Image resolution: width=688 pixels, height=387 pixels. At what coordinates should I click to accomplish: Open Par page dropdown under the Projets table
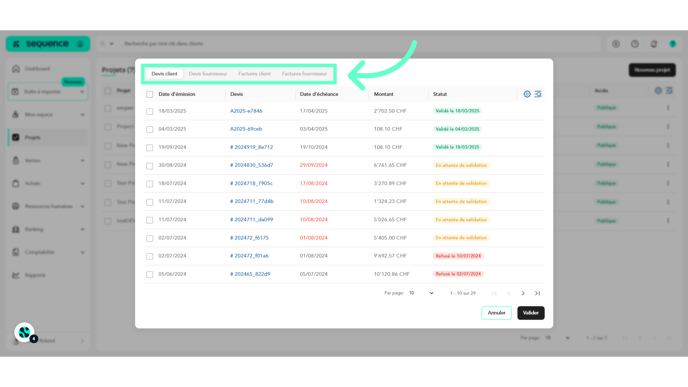click(x=558, y=338)
